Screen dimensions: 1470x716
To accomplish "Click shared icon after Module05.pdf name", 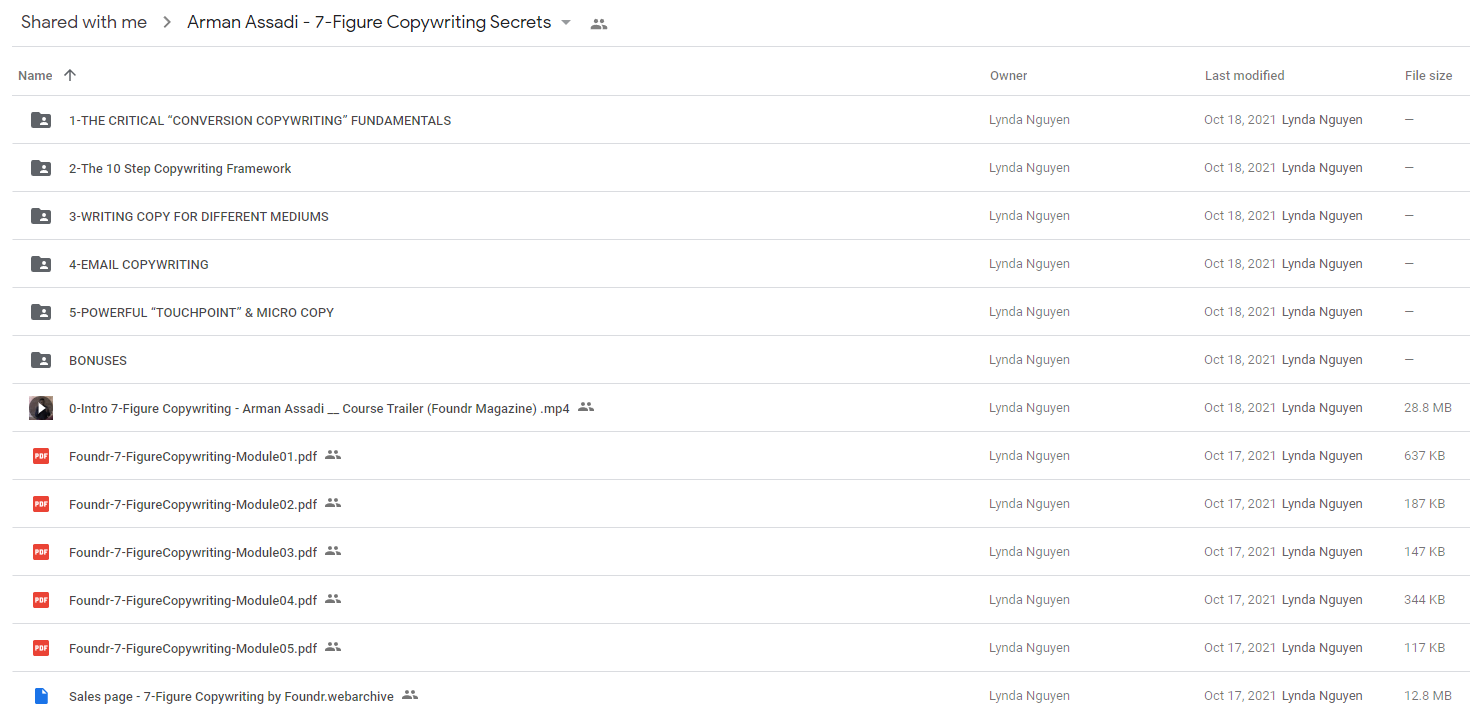I will click(x=333, y=647).
